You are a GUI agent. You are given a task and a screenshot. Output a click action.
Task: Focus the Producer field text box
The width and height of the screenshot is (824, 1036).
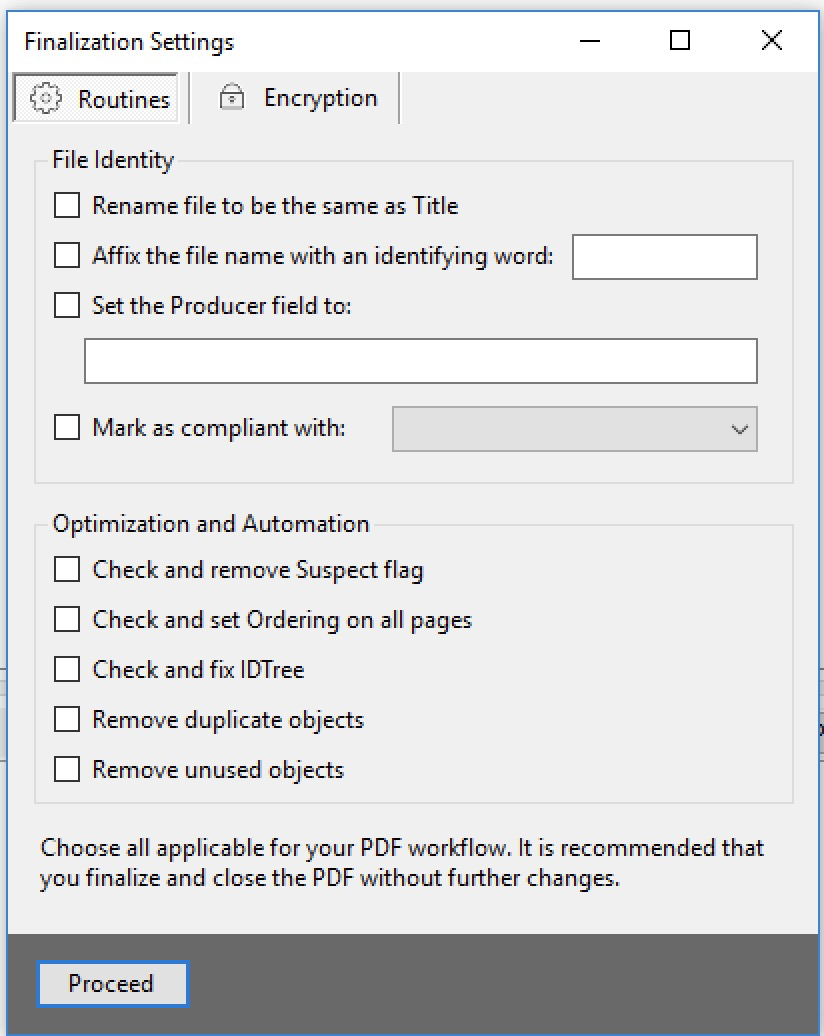click(x=420, y=361)
